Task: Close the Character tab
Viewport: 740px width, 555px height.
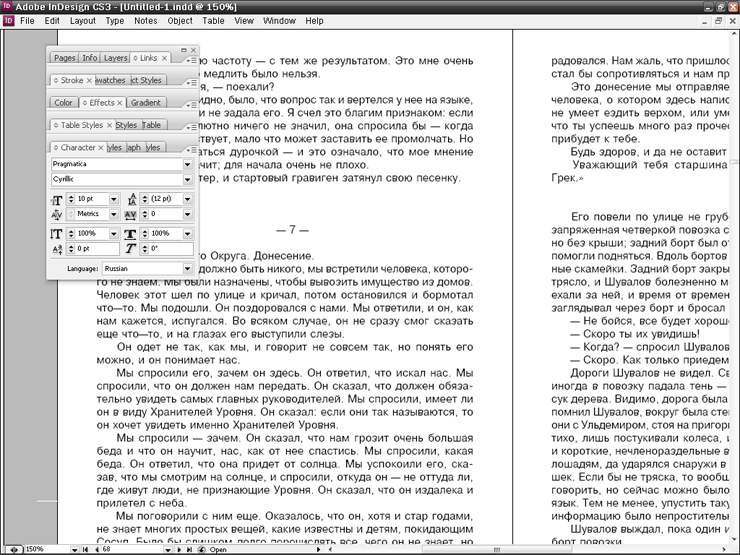Action: tap(101, 148)
